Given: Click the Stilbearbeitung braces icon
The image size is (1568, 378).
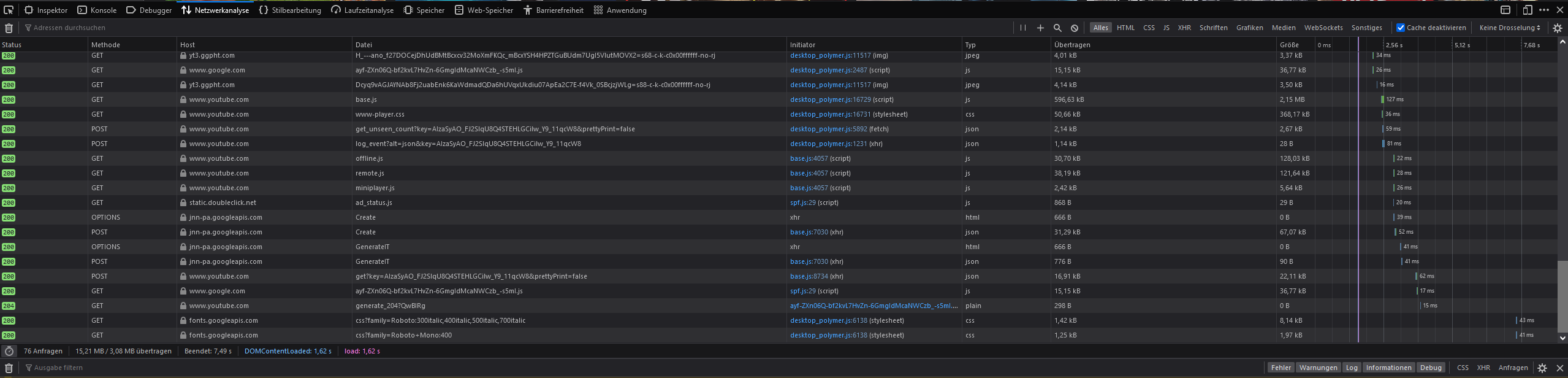Looking at the screenshot, I should (264, 10).
